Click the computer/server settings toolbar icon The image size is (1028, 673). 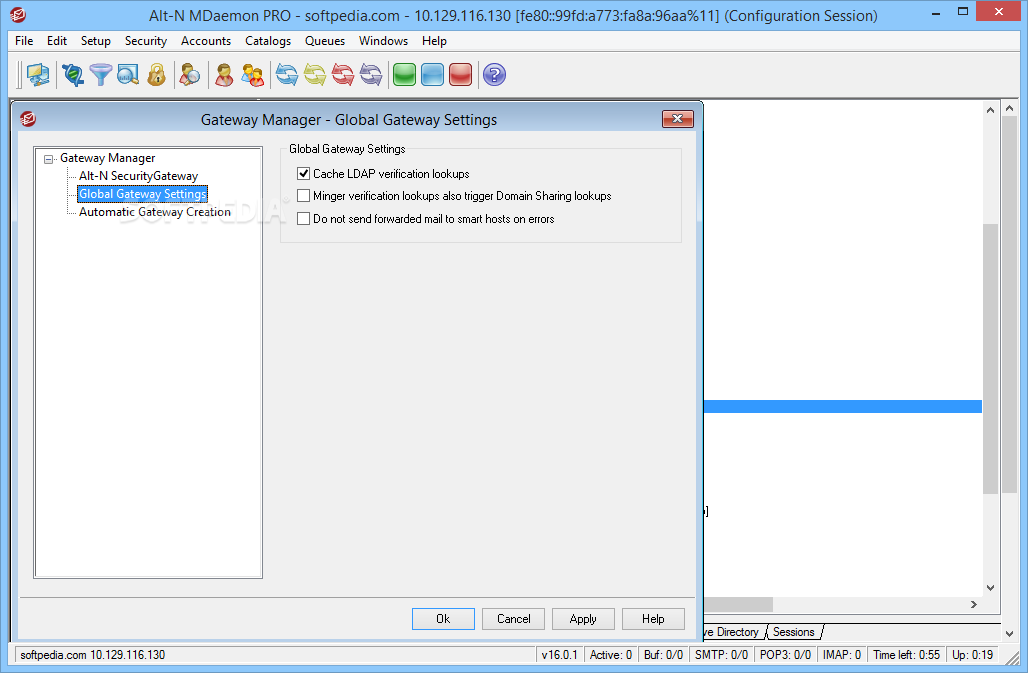pyautogui.click(x=38, y=75)
